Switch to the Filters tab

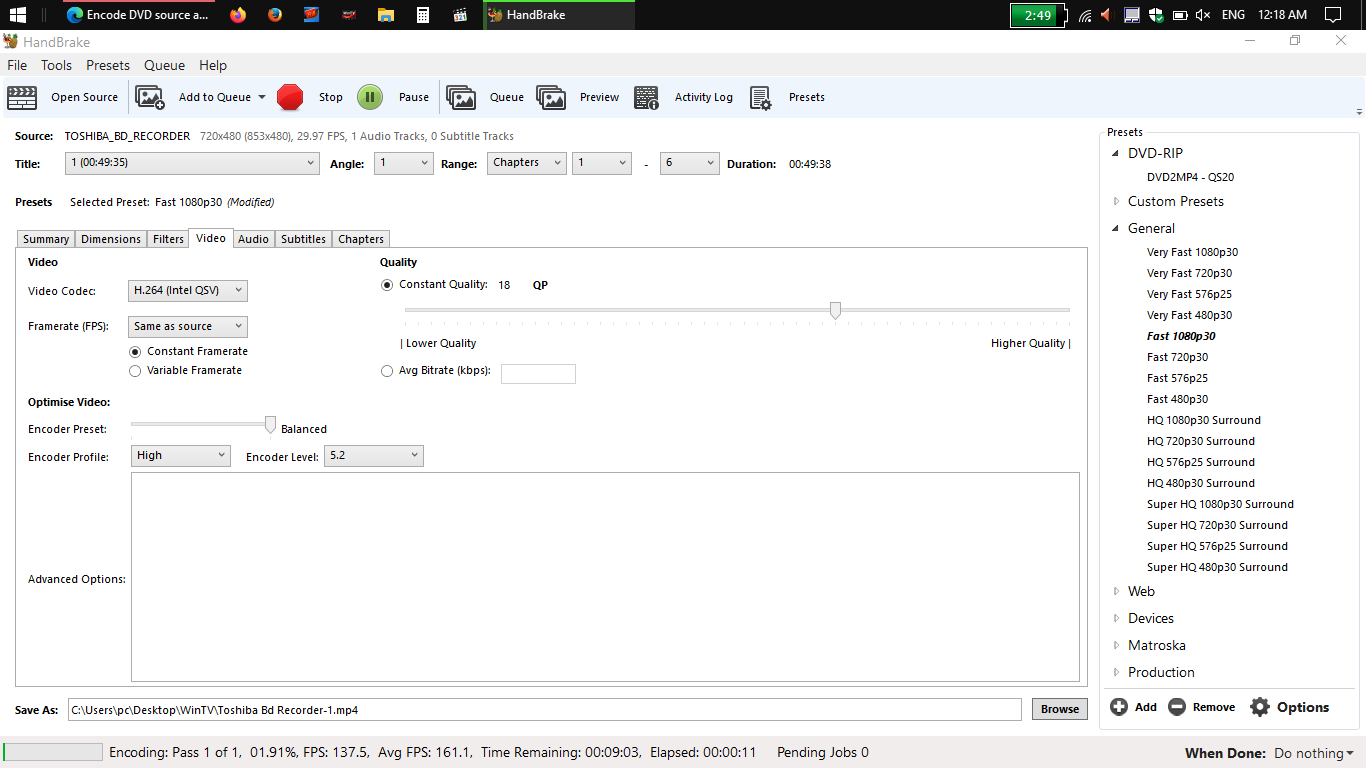168,239
